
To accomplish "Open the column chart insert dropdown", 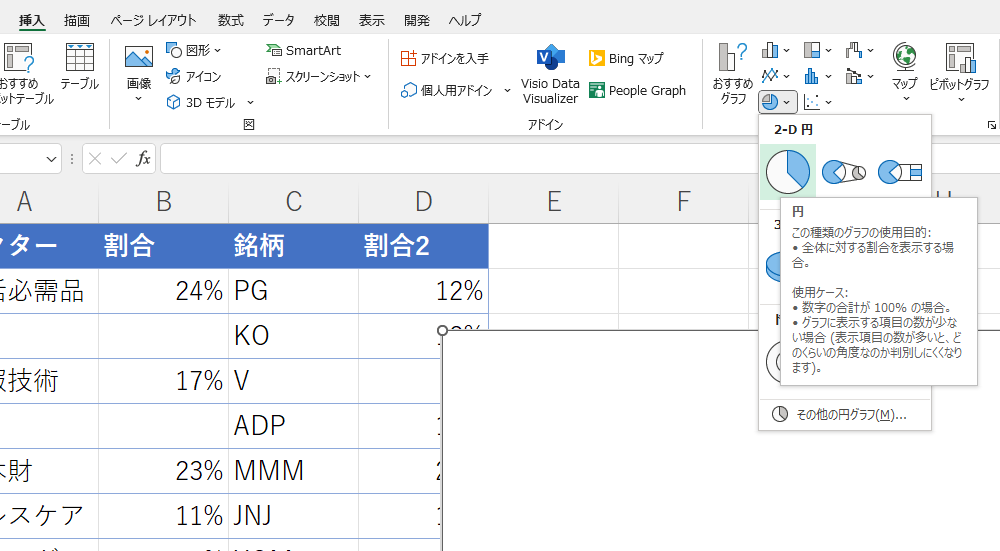I will coord(776,50).
